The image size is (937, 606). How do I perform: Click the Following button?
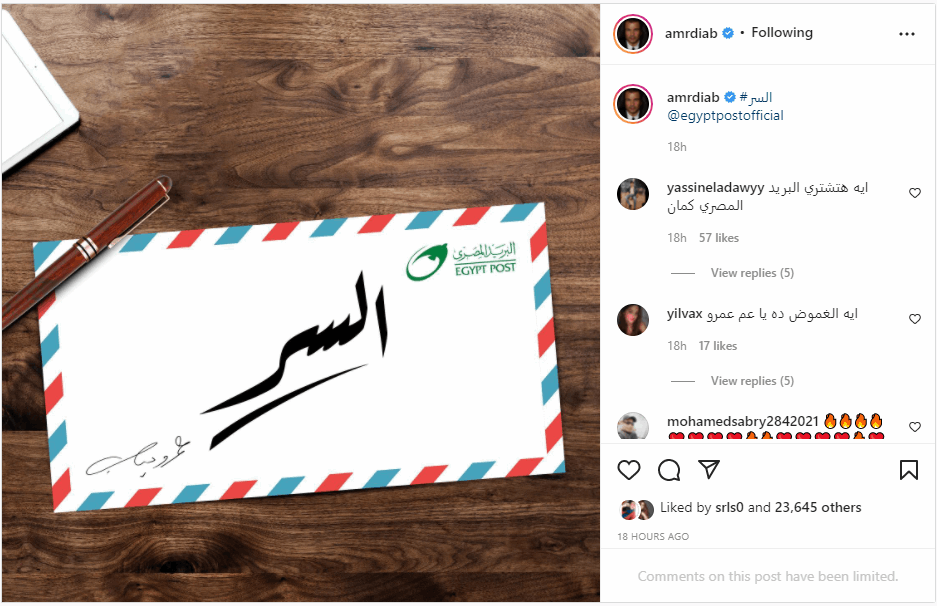click(782, 33)
